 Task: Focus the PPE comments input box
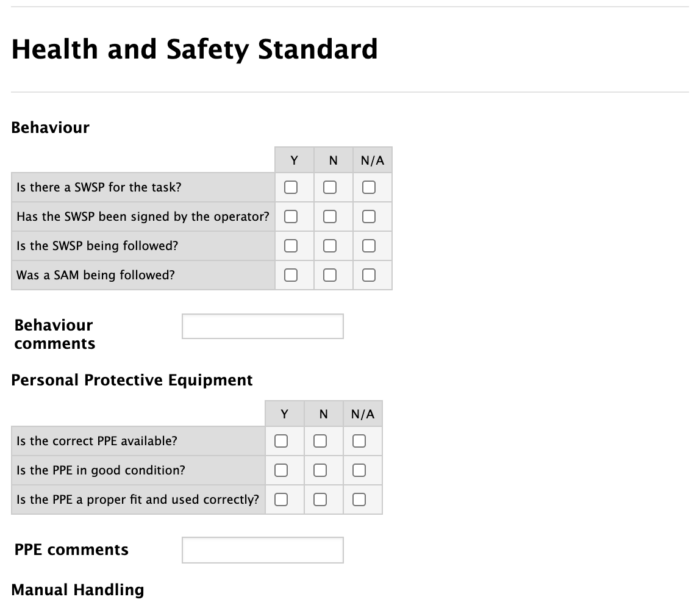[x=262, y=550]
